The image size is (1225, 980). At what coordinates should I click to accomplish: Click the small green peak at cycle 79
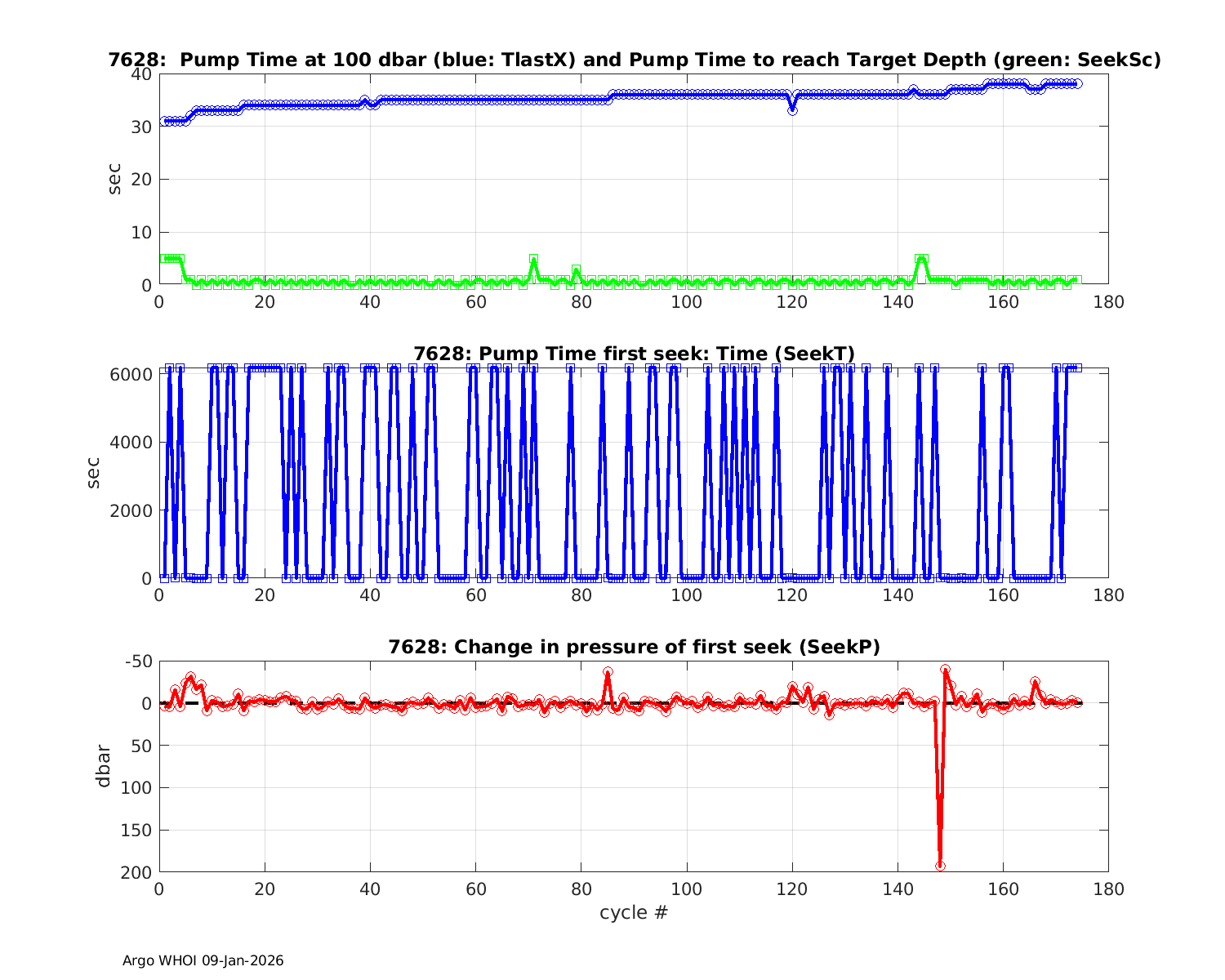(576, 269)
